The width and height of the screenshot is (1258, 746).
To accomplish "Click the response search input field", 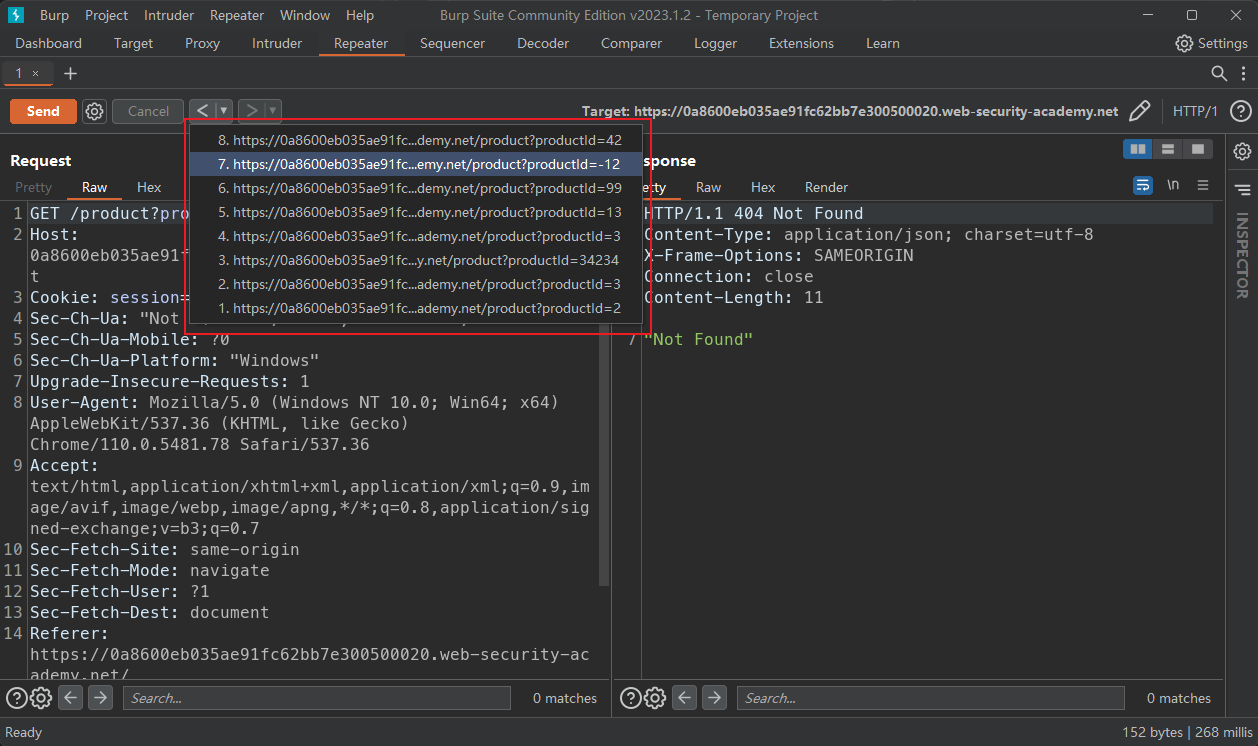I will (930, 698).
